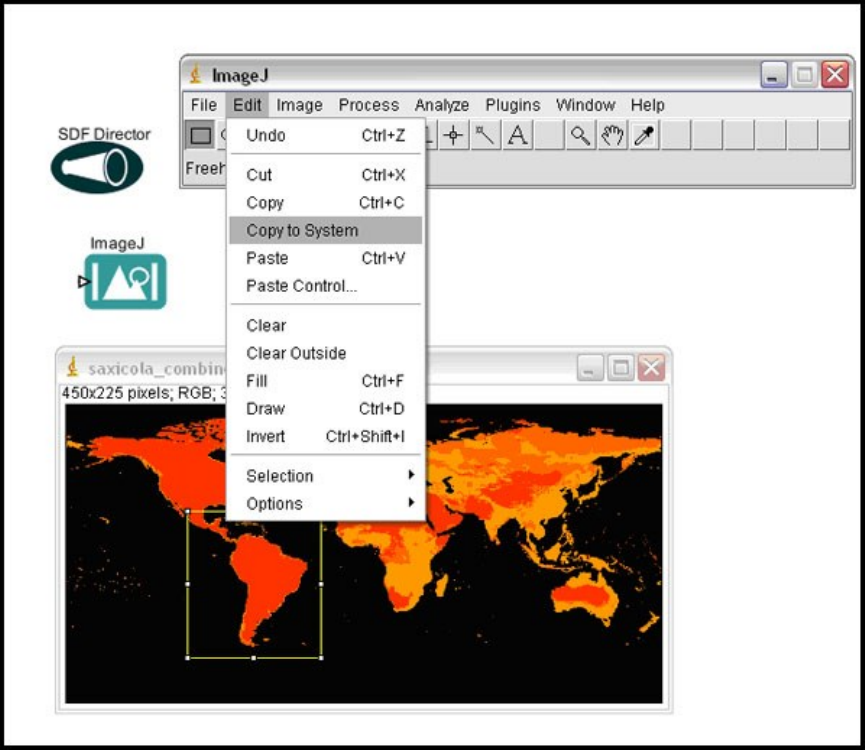This screenshot has width=865, height=750.
Task: Open the Plugins menu
Action: tap(512, 105)
